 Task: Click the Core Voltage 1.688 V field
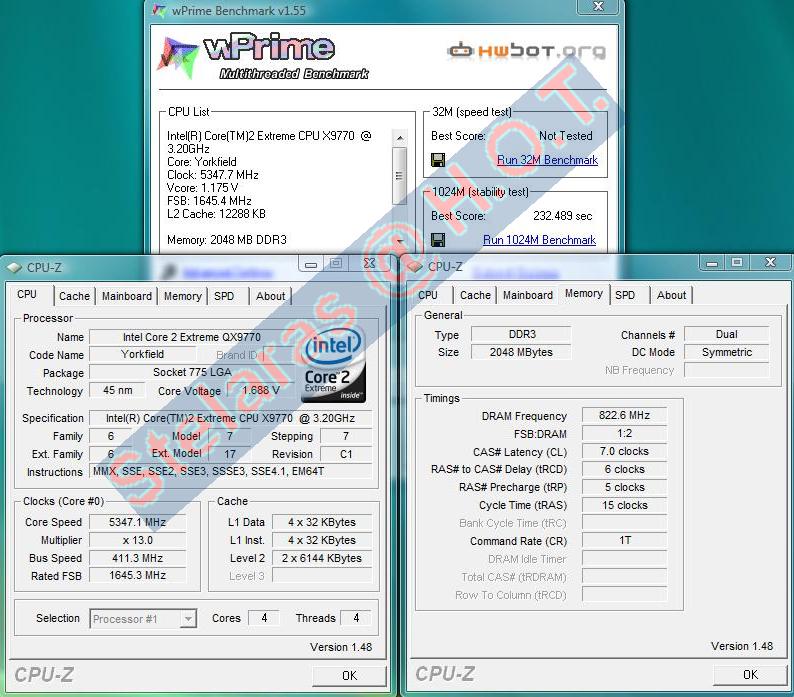coord(261,390)
